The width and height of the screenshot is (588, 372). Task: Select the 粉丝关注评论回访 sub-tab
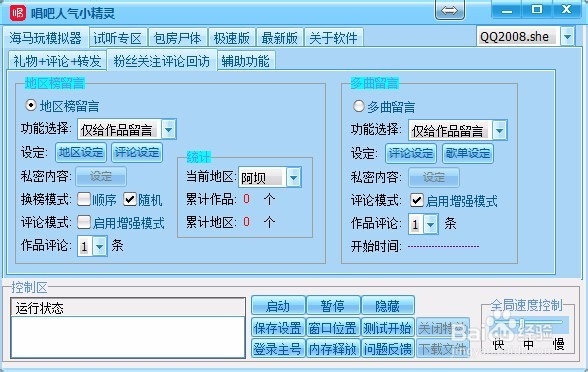pos(162,60)
